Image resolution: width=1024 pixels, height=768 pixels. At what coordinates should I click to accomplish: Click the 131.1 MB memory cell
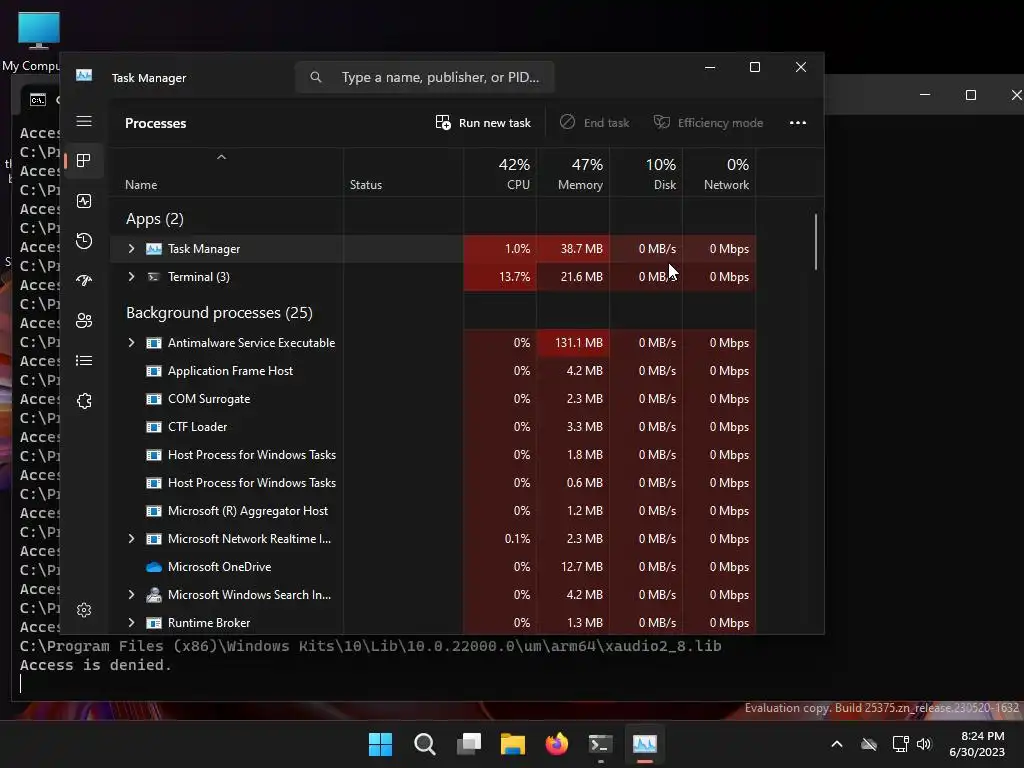click(x=573, y=343)
